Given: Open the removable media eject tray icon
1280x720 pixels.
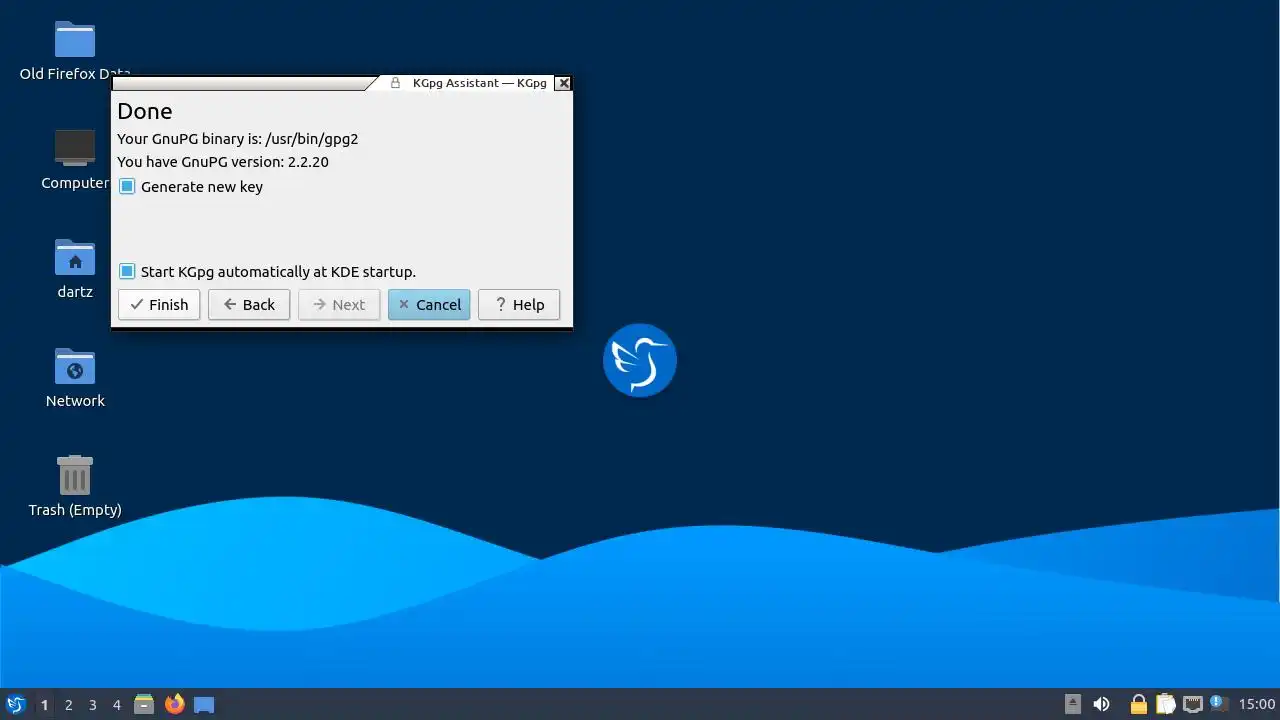Looking at the screenshot, I should tap(1072, 704).
